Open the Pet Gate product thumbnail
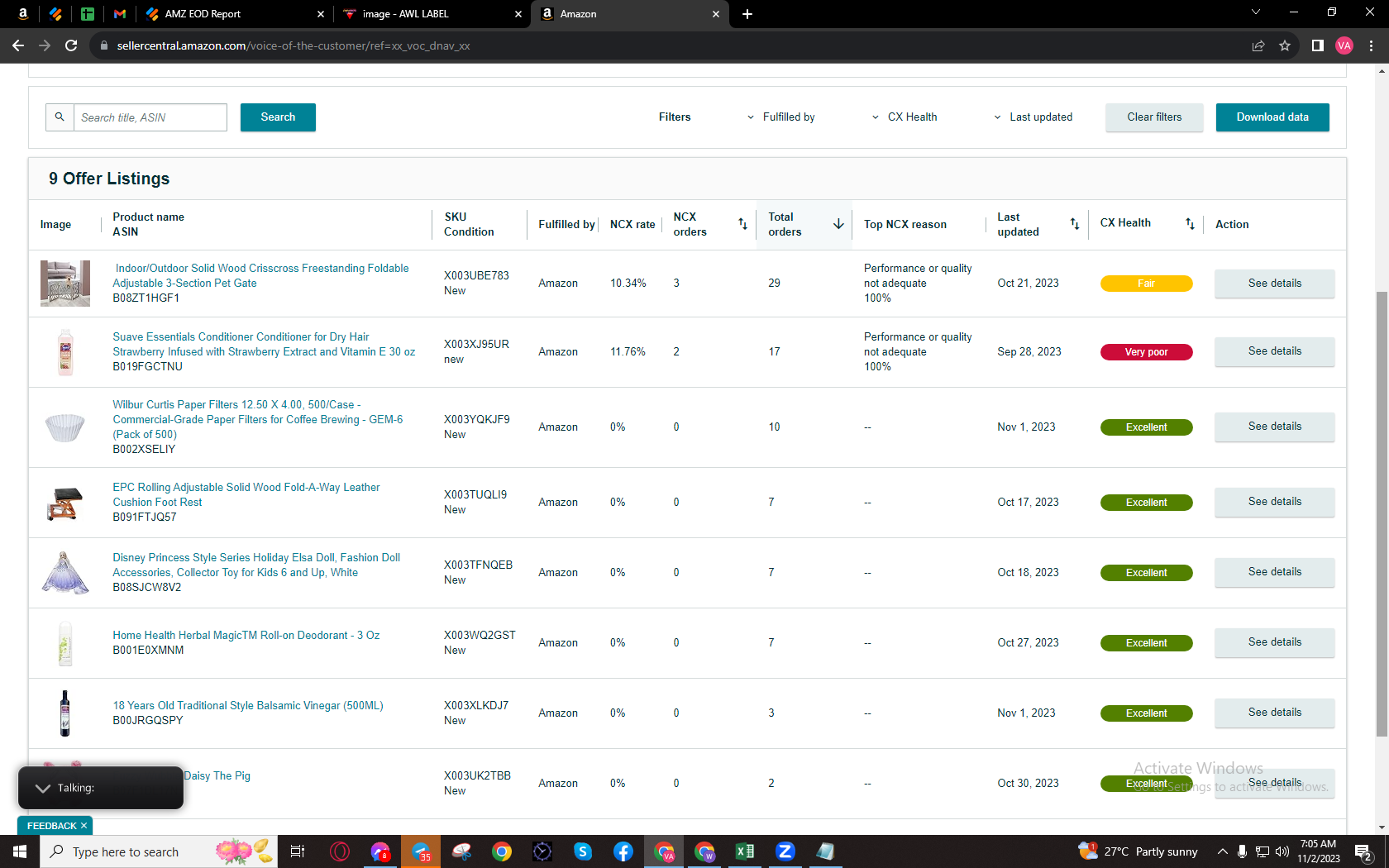The width and height of the screenshot is (1389, 868). click(65, 284)
